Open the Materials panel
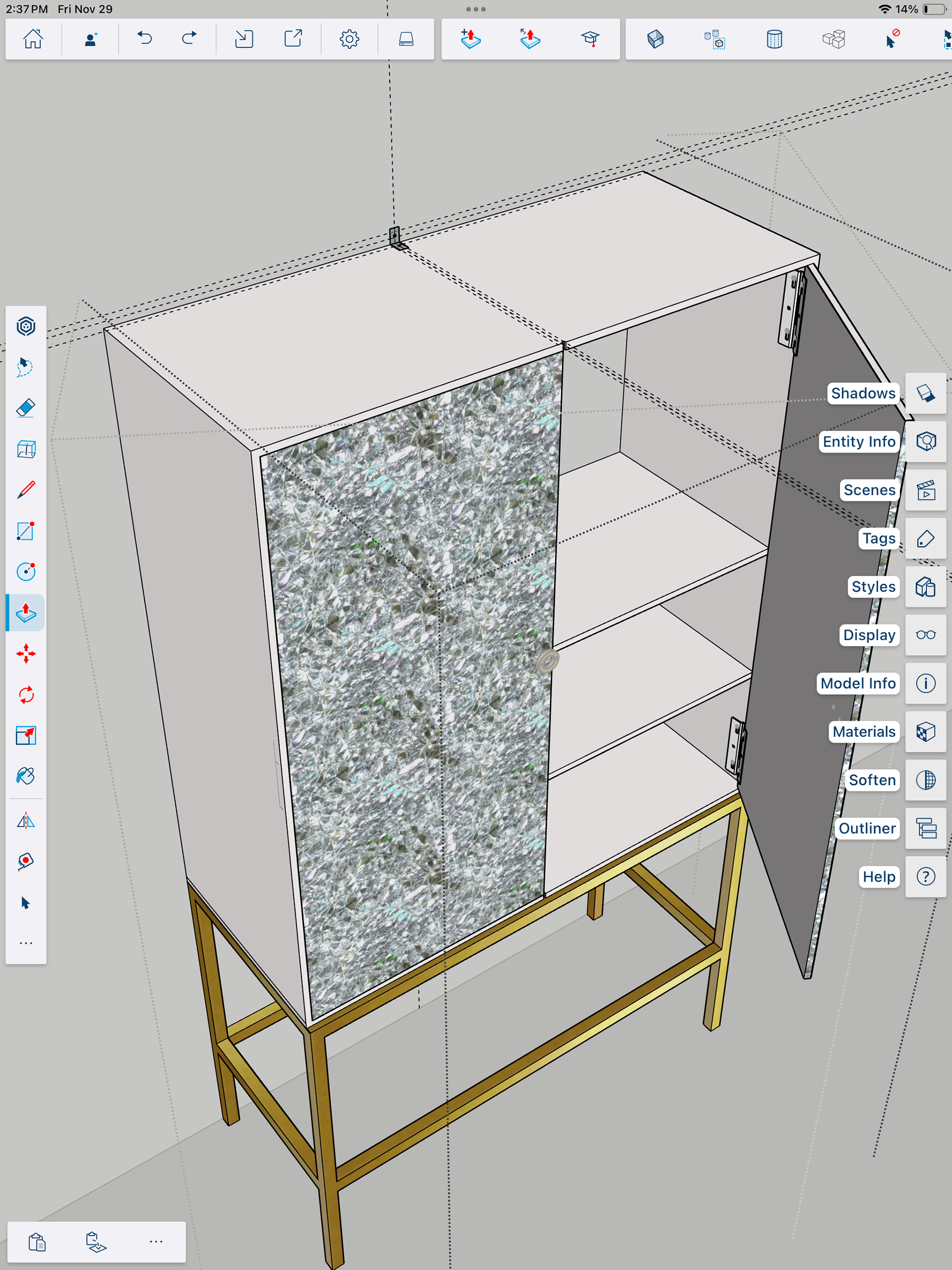 coord(925,731)
